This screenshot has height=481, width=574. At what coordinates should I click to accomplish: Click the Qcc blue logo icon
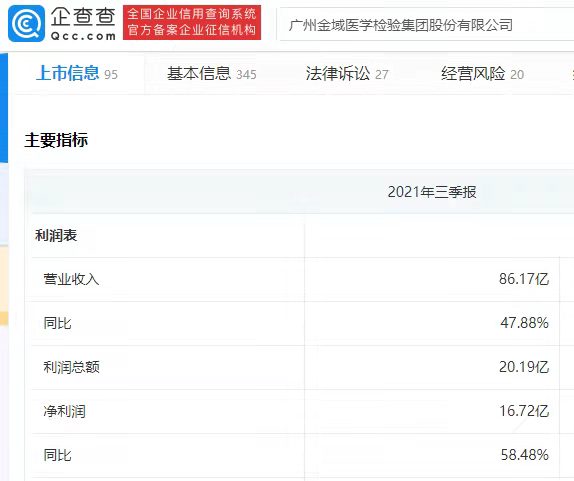pos(26,24)
